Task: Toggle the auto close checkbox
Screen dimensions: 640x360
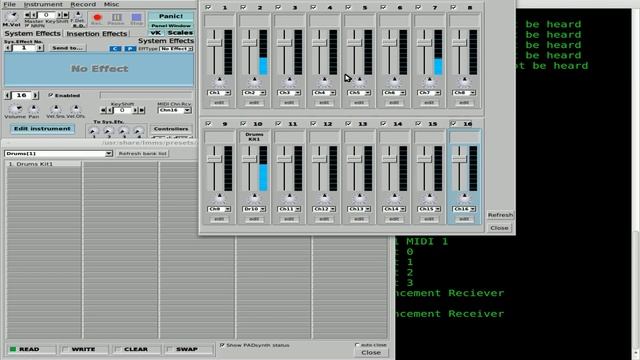Action: 357,345
